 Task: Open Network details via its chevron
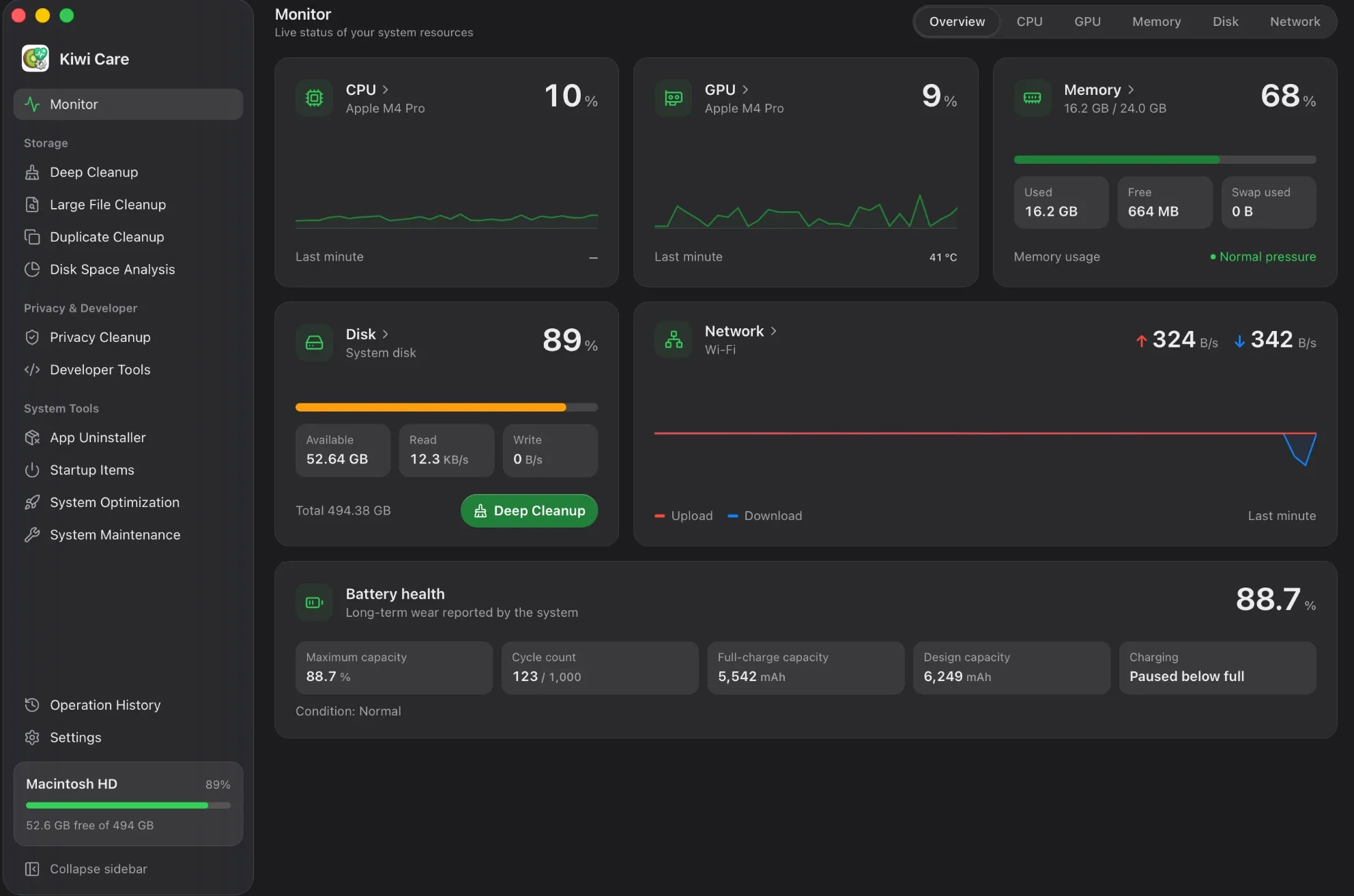pyautogui.click(x=773, y=331)
